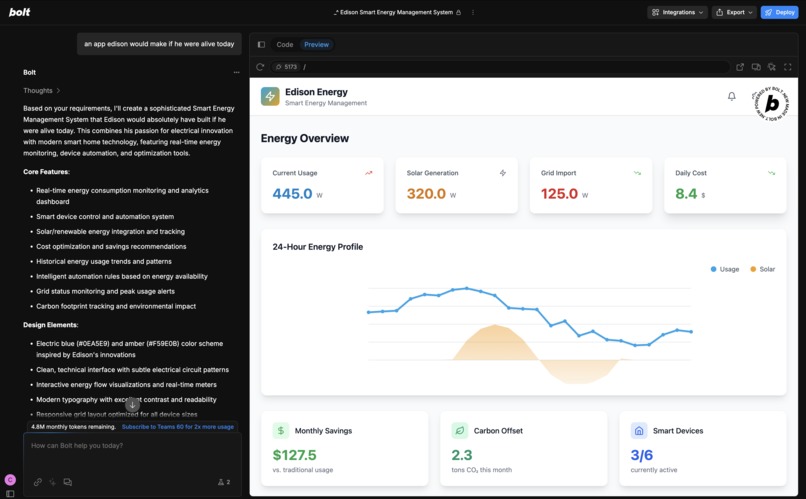Image resolution: width=806 pixels, height=499 pixels.
Task: Click the 3/6 Smart Devices value
Action: coord(642,455)
